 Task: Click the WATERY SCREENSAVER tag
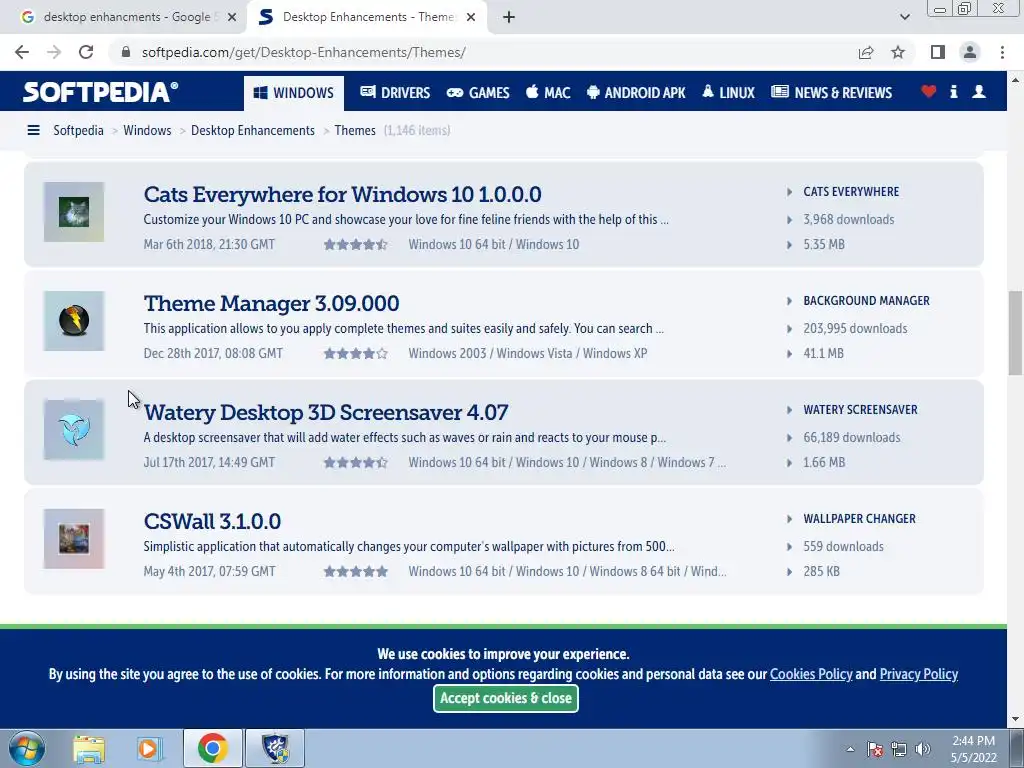(860, 410)
